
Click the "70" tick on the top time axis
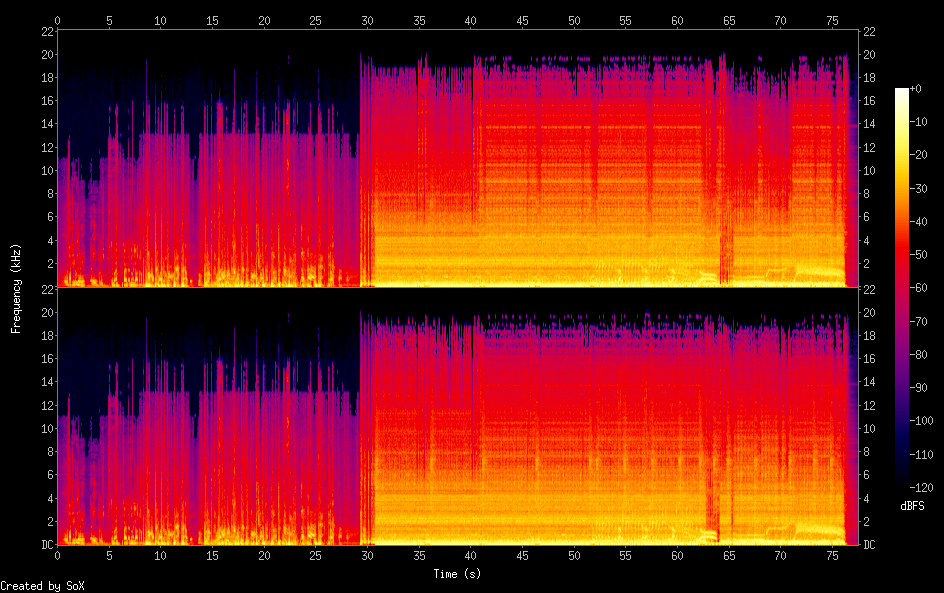[x=780, y=20]
